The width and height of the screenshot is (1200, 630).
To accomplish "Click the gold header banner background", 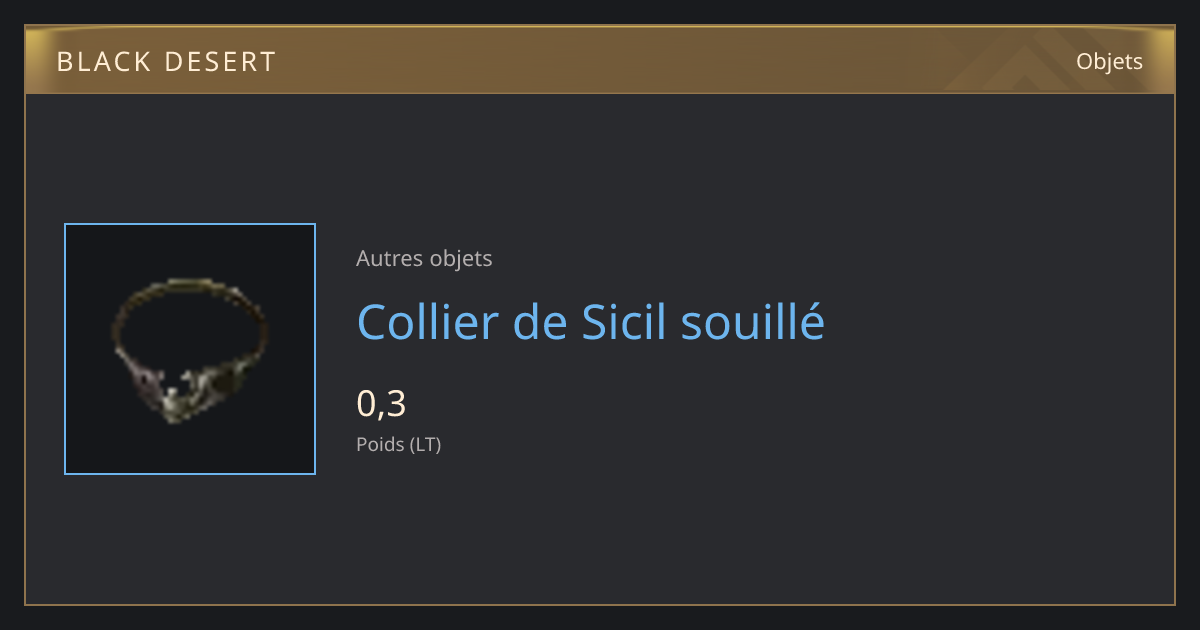I will (x=600, y=60).
